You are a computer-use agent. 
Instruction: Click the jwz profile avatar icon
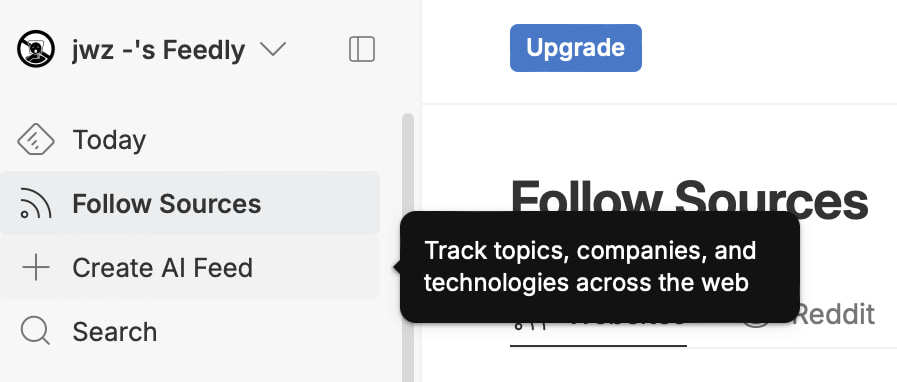pyautogui.click(x=35, y=49)
